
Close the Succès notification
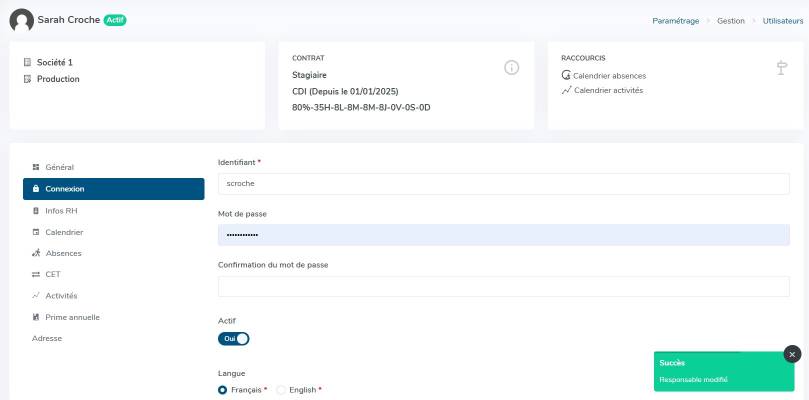(x=792, y=354)
